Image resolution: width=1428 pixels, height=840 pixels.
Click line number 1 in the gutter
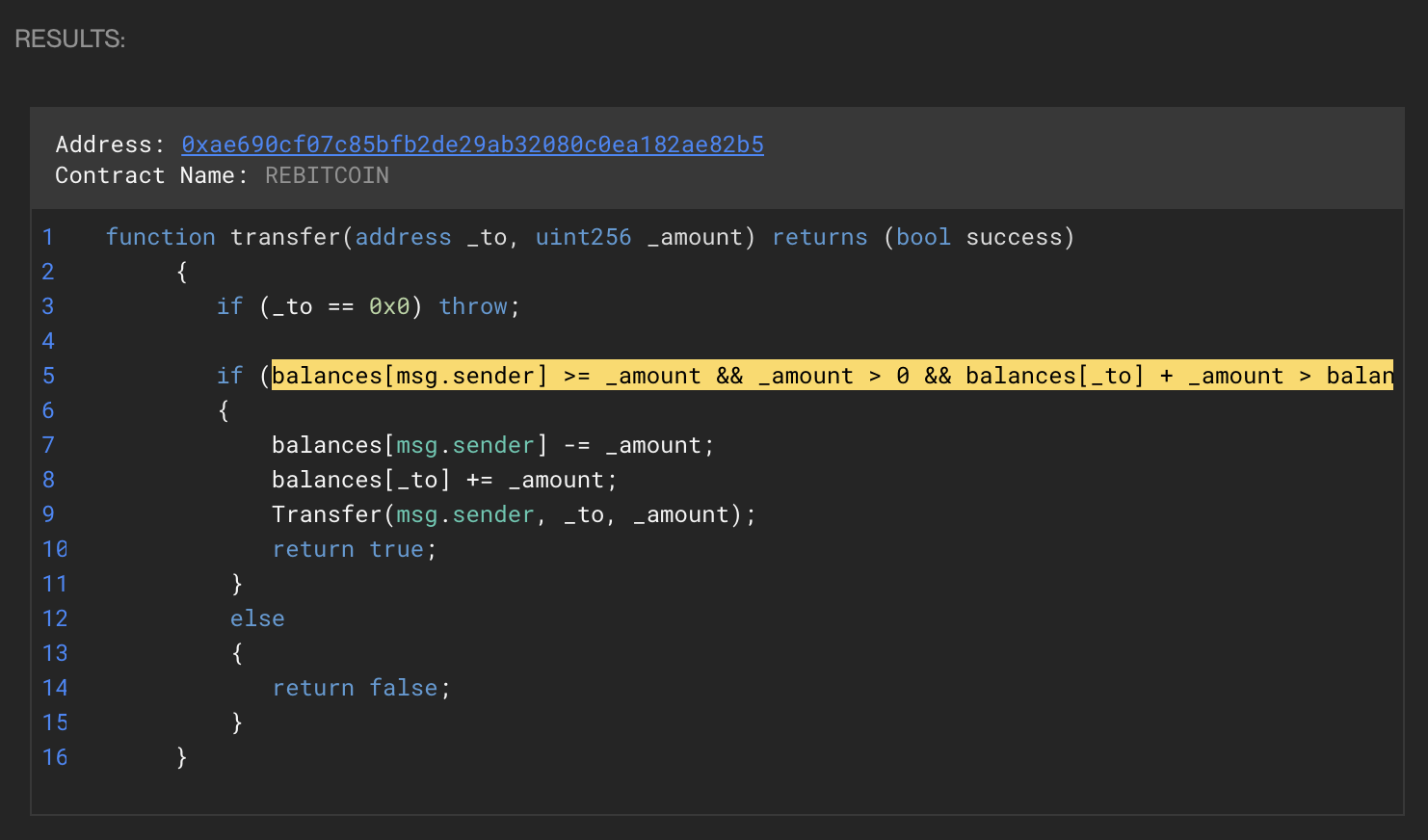[48, 237]
